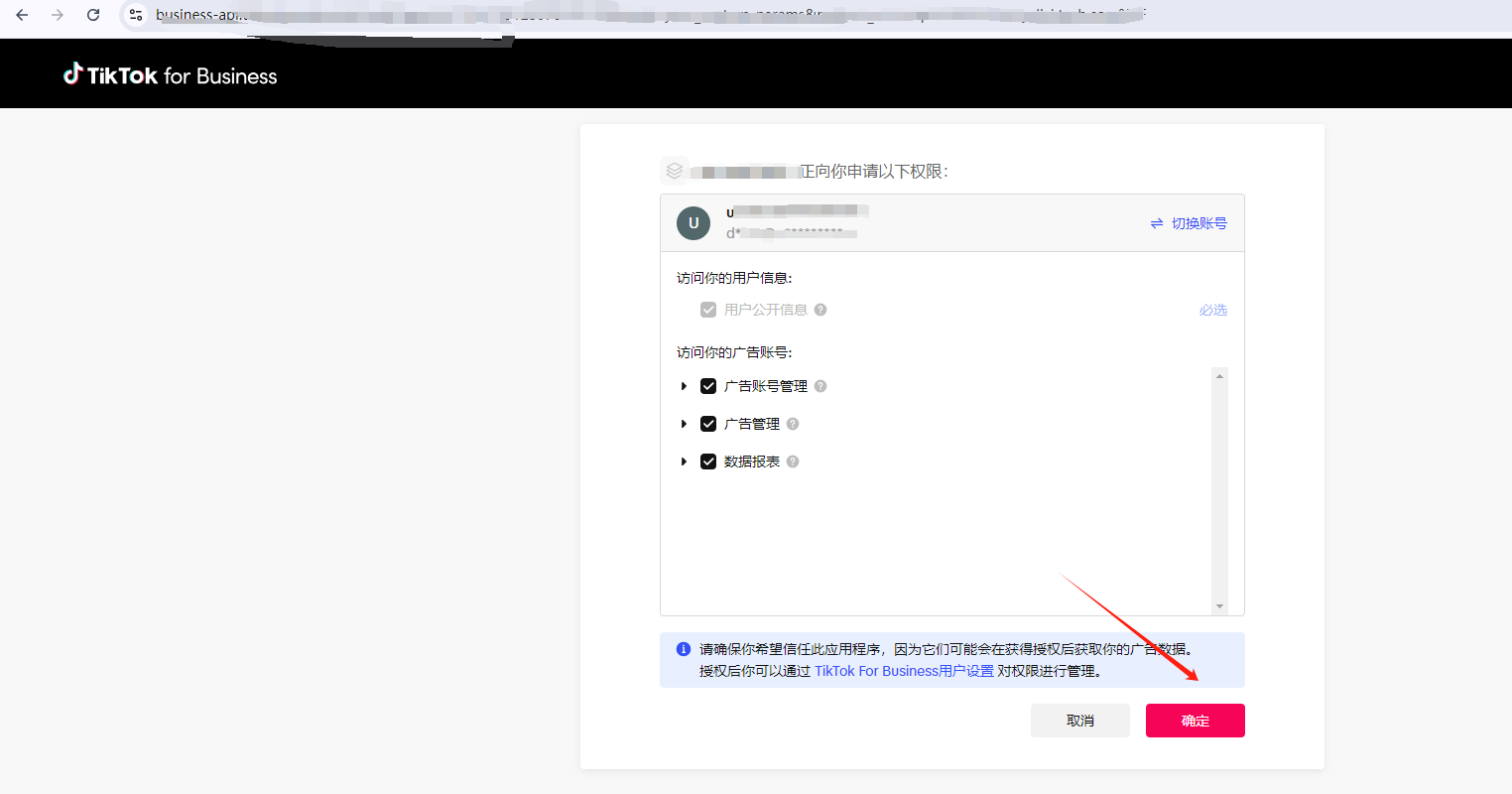This screenshot has height=794, width=1512.
Task: Uncheck the 广告账号管理 checkbox
Action: click(x=708, y=386)
